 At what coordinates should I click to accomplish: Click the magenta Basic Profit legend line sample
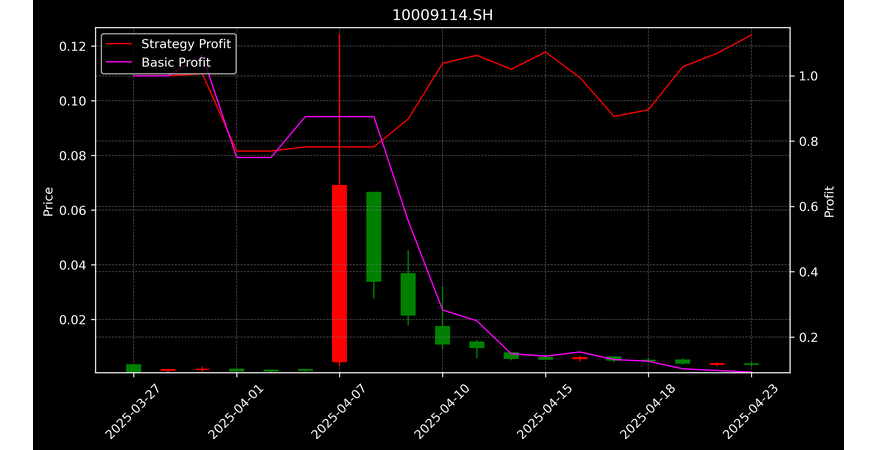[x=119, y=62]
